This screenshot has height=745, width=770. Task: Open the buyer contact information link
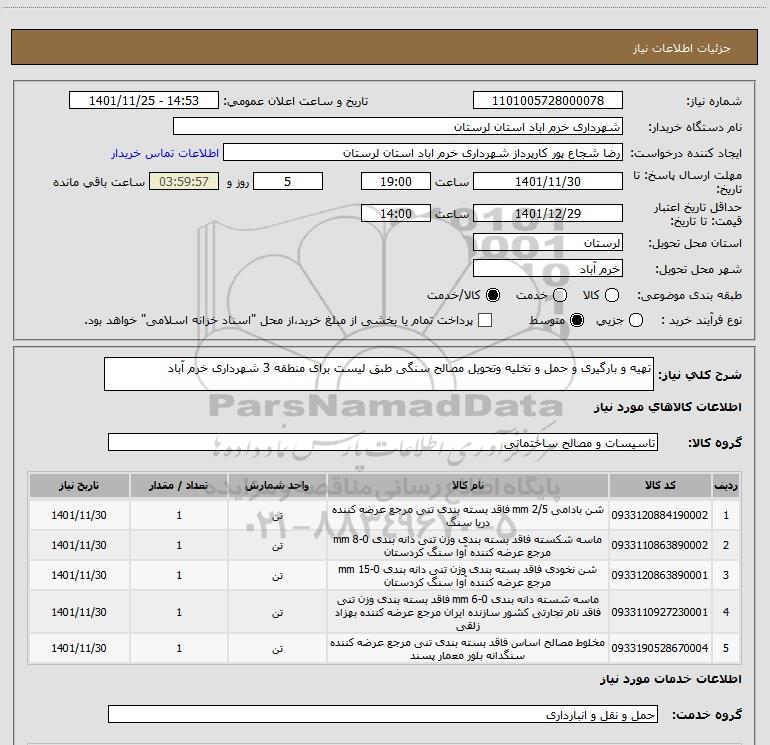165,153
